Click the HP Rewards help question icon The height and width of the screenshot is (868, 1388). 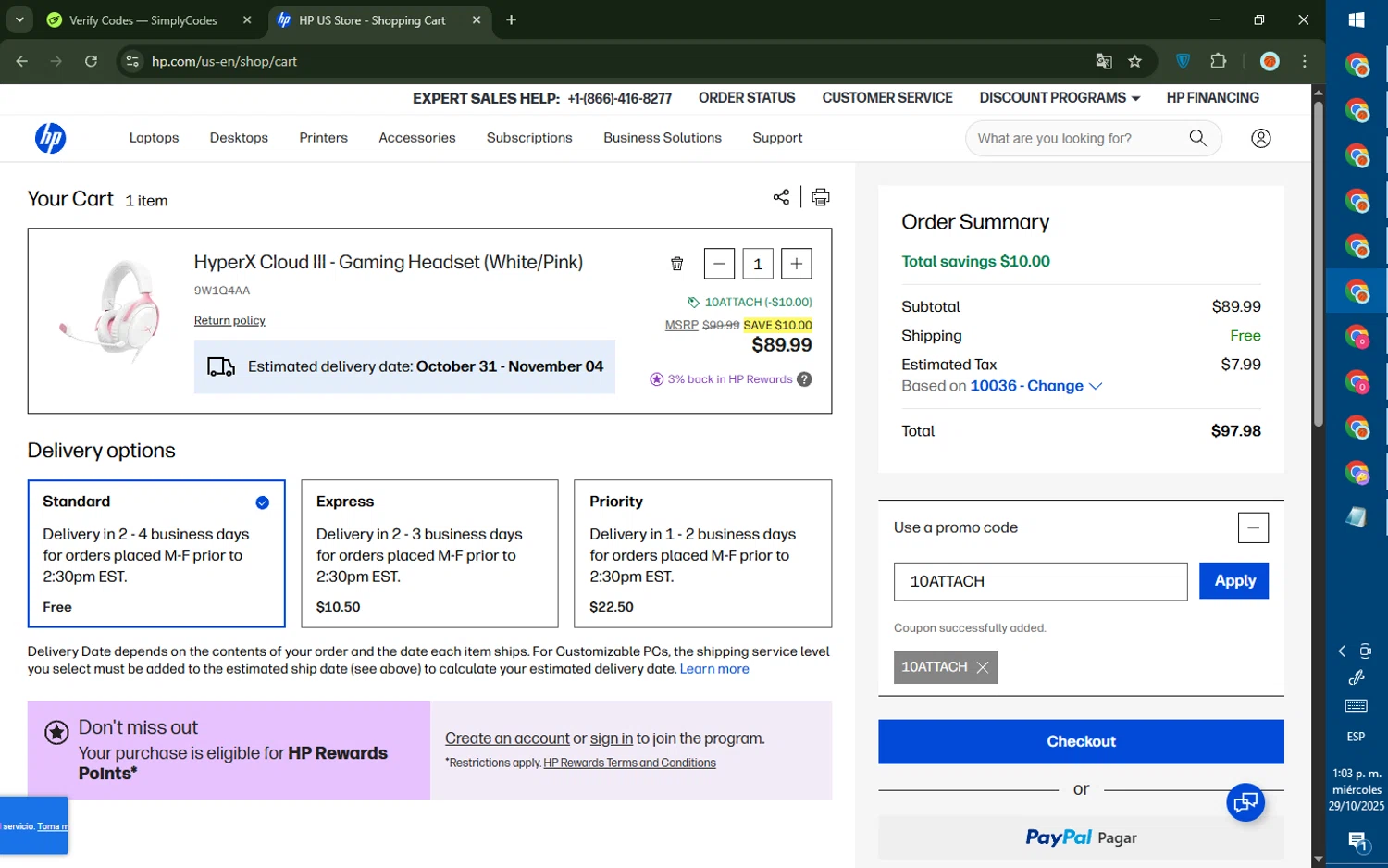[x=804, y=379]
